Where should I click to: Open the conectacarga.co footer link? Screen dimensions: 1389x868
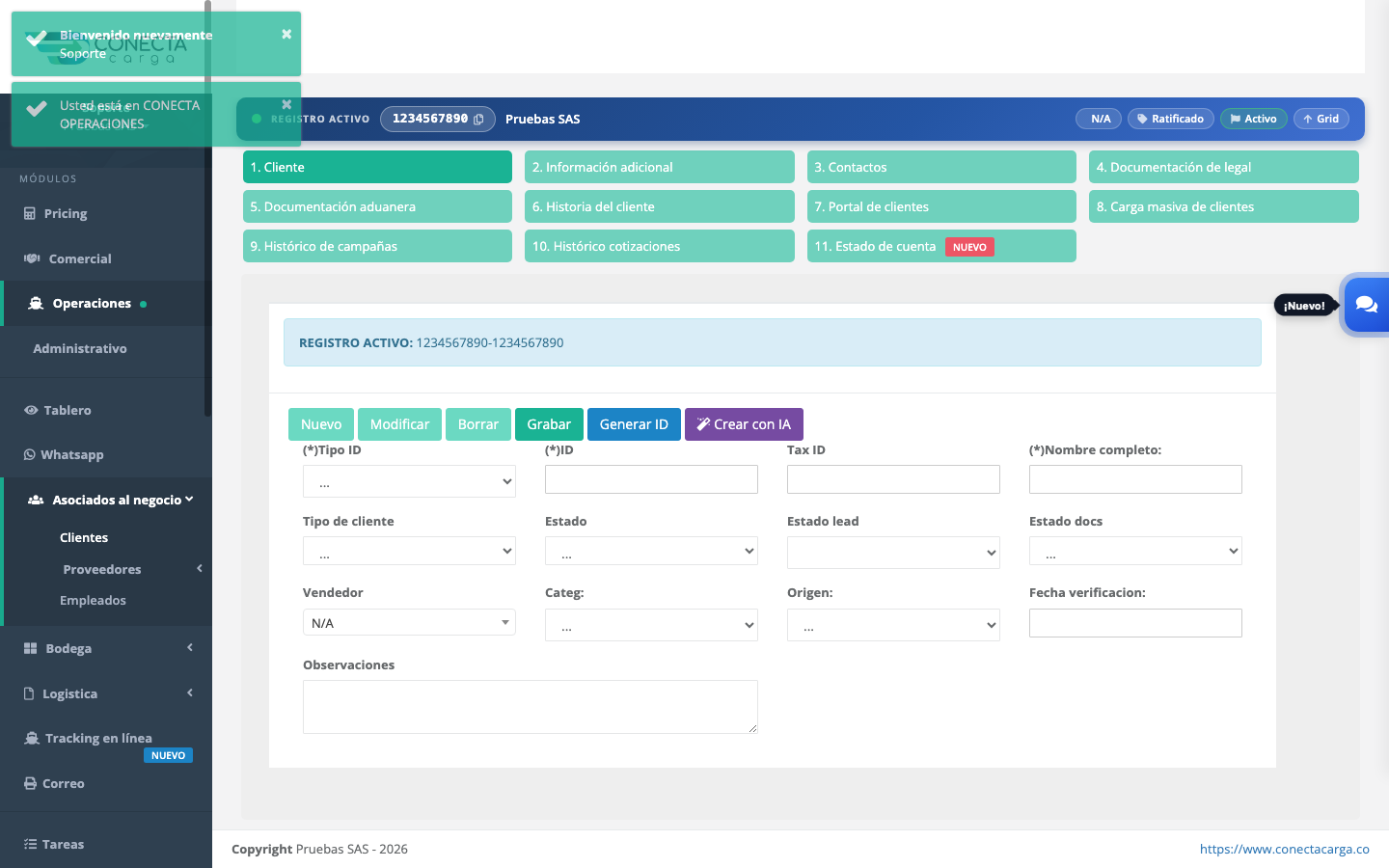1284,849
